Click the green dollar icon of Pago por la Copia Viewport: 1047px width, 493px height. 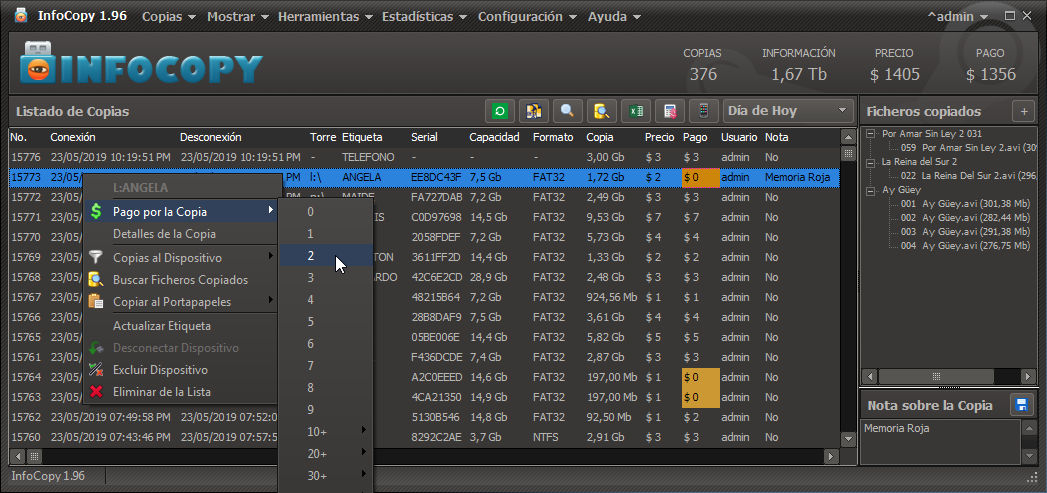pos(96,212)
